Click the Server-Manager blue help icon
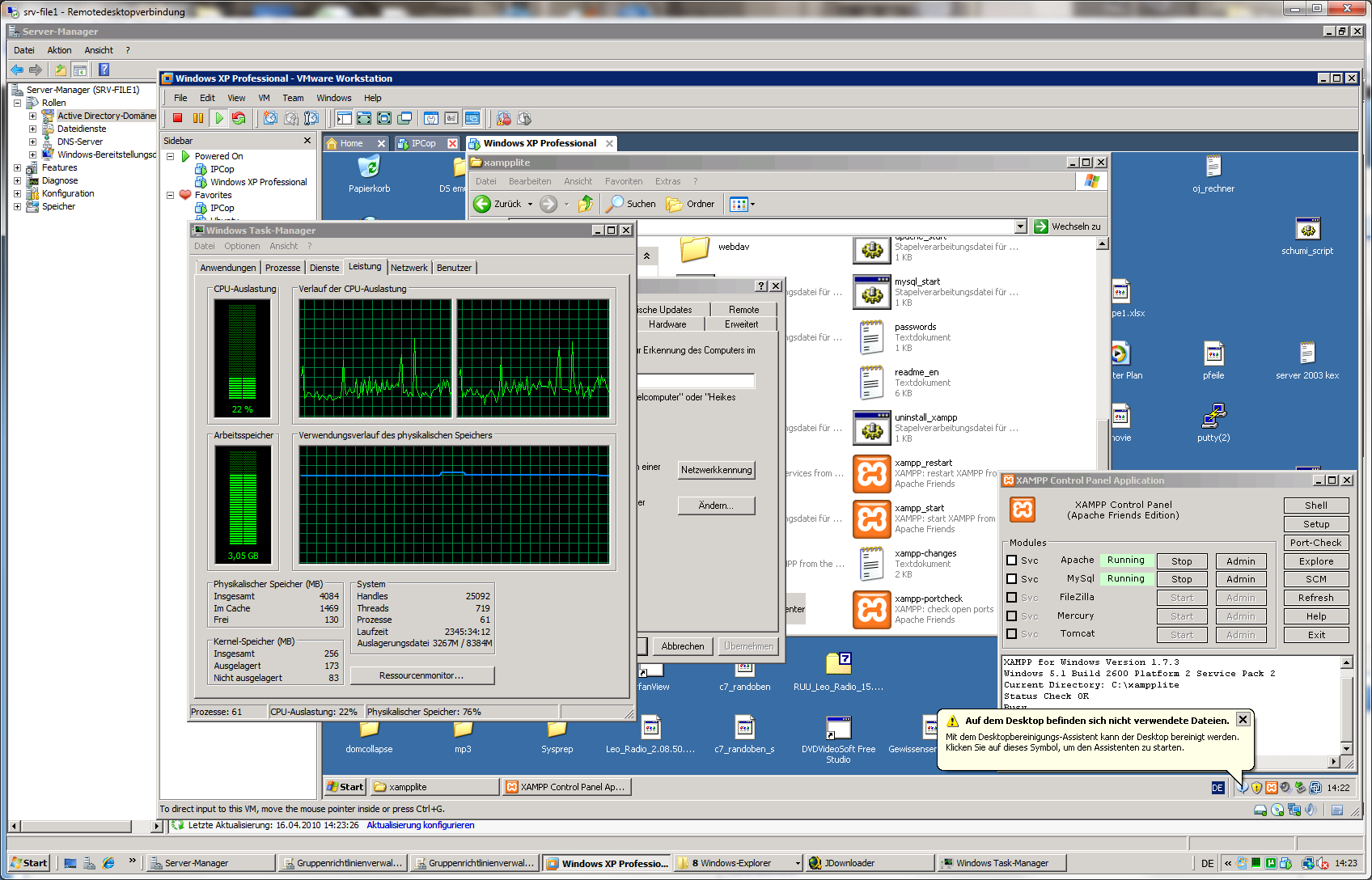This screenshot has height=880, width=1372. [x=104, y=70]
